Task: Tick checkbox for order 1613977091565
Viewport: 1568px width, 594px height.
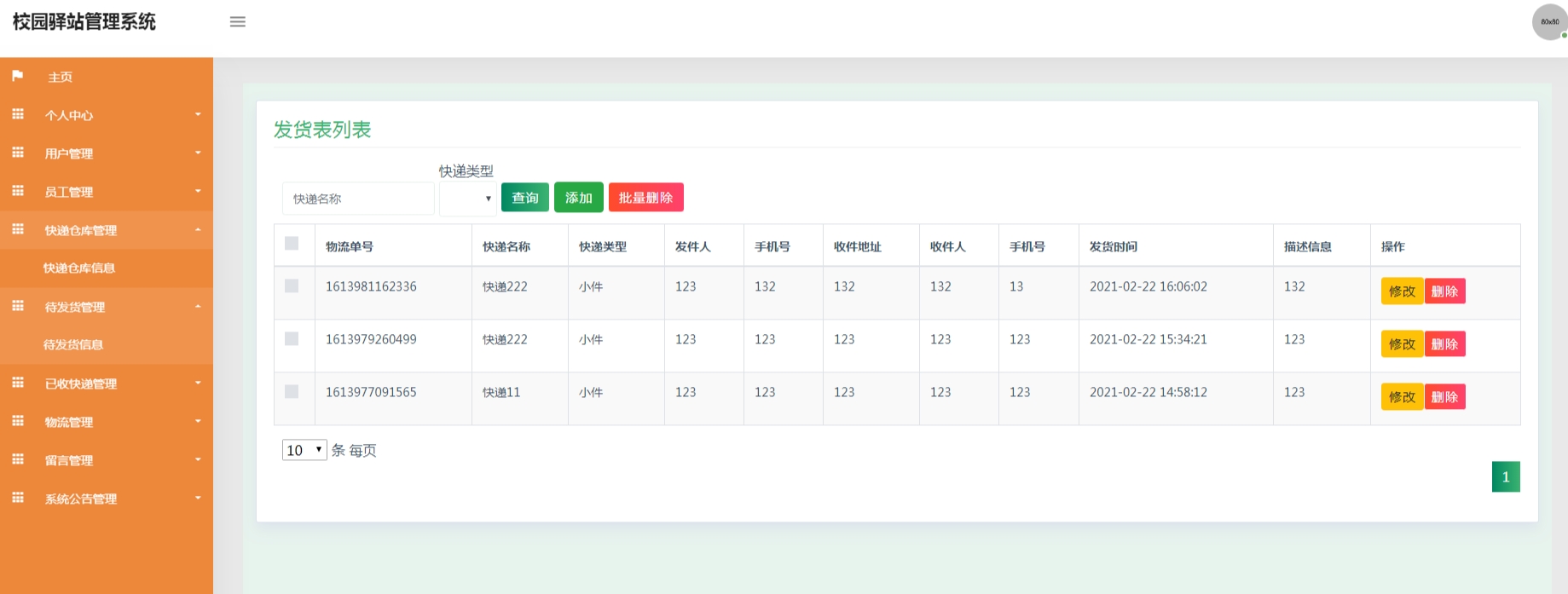Action: [x=292, y=392]
